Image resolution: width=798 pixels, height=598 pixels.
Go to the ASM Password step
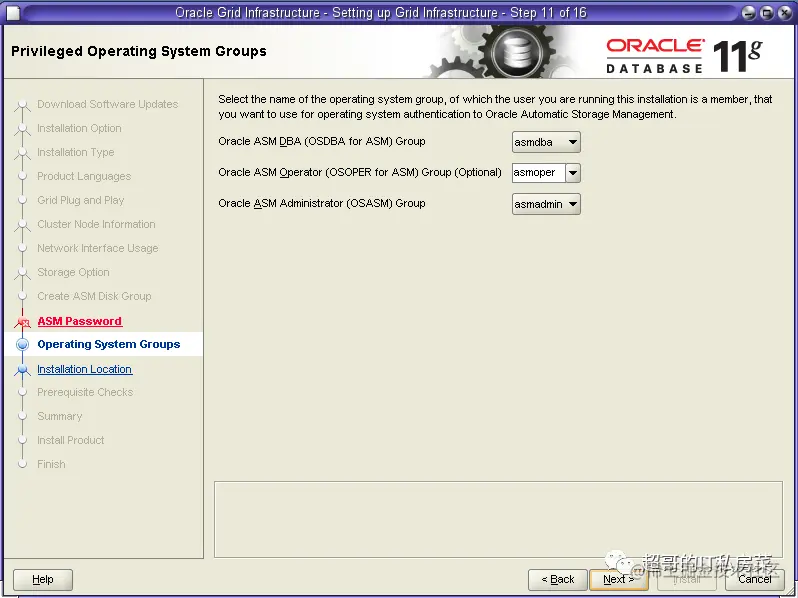click(x=80, y=321)
